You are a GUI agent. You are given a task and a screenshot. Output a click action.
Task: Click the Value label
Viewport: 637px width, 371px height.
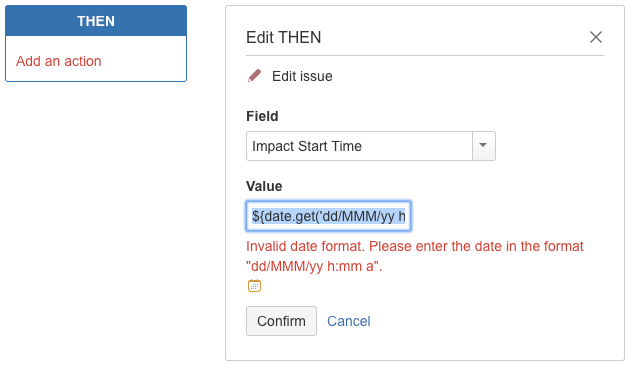click(264, 186)
